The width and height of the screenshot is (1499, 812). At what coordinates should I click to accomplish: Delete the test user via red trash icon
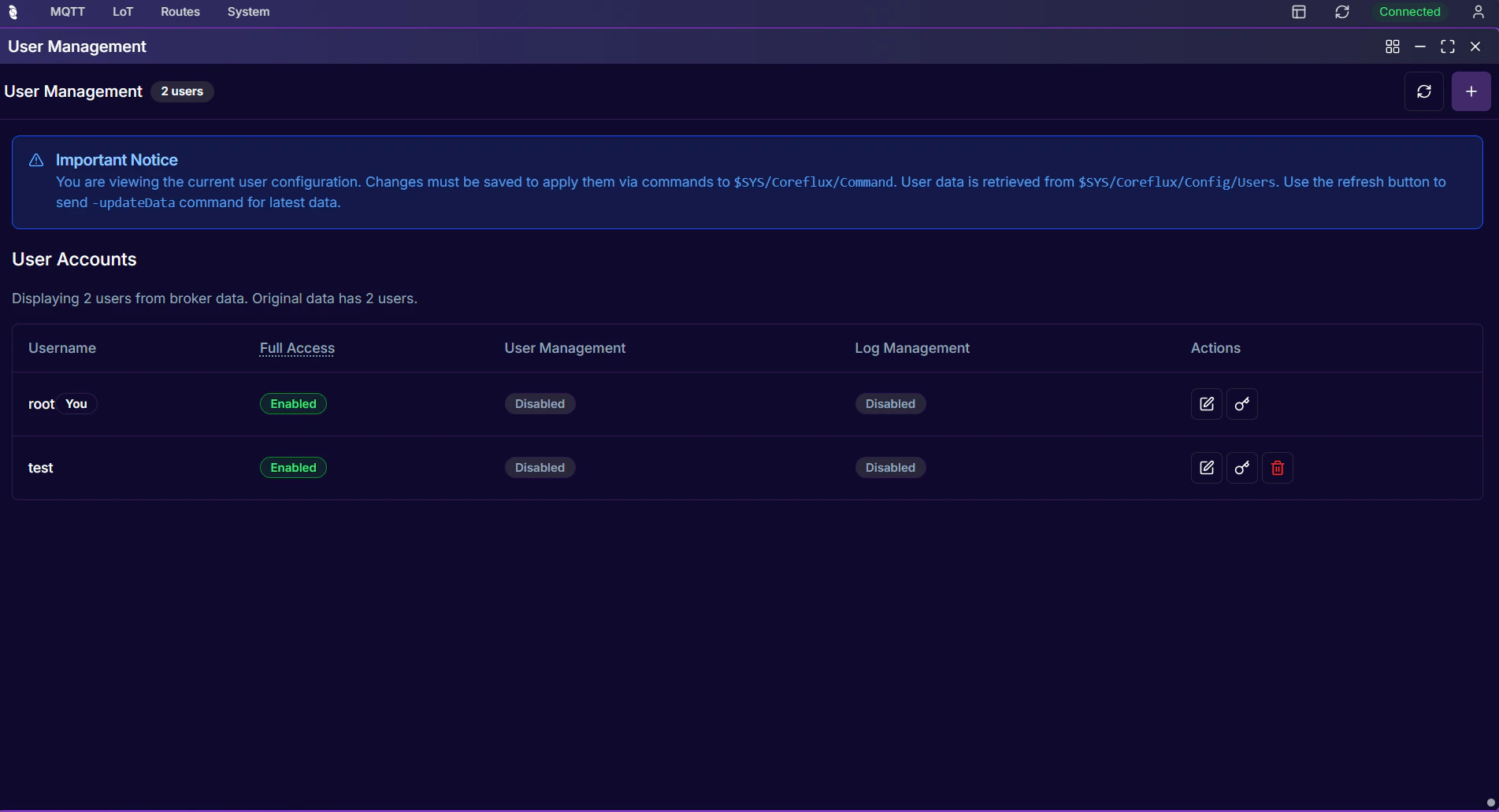coord(1277,467)
